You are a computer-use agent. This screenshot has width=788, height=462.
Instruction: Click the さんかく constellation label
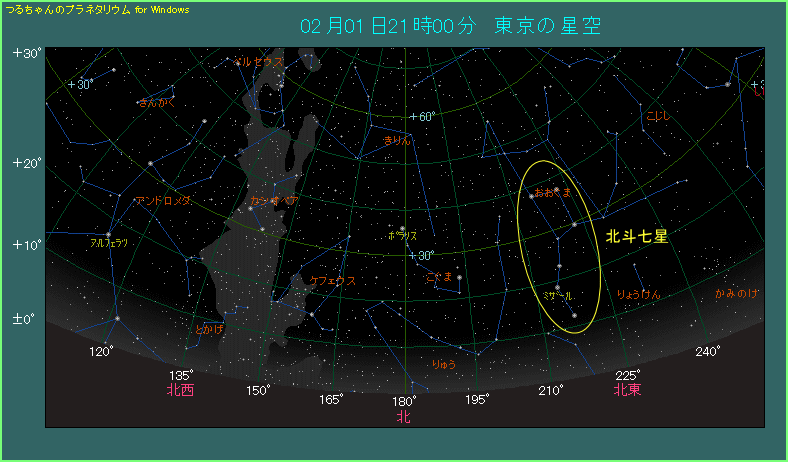point(156,102)
